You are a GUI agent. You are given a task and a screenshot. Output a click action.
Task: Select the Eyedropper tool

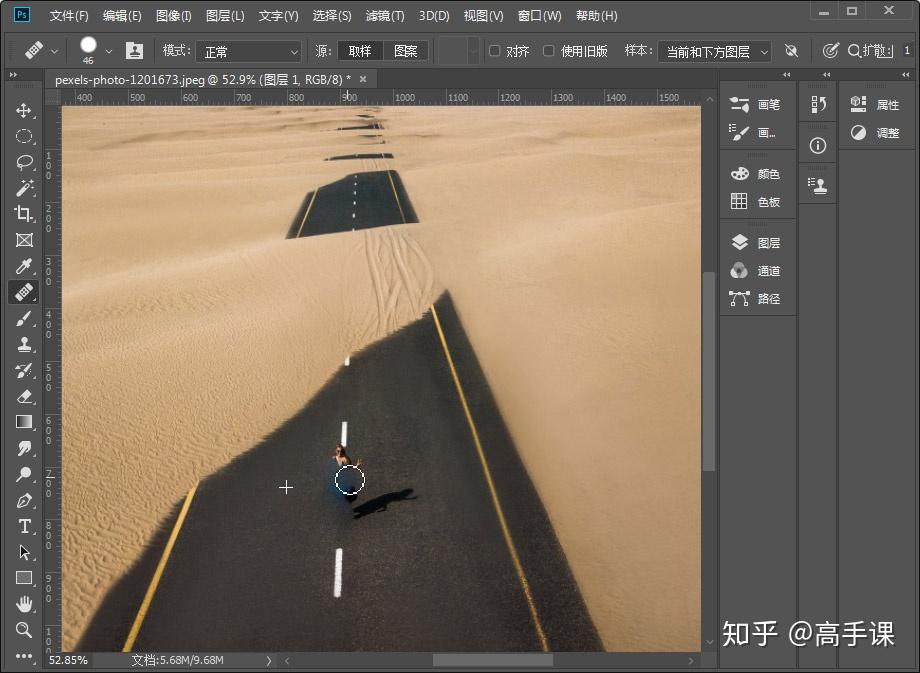[x=24, y=266]
